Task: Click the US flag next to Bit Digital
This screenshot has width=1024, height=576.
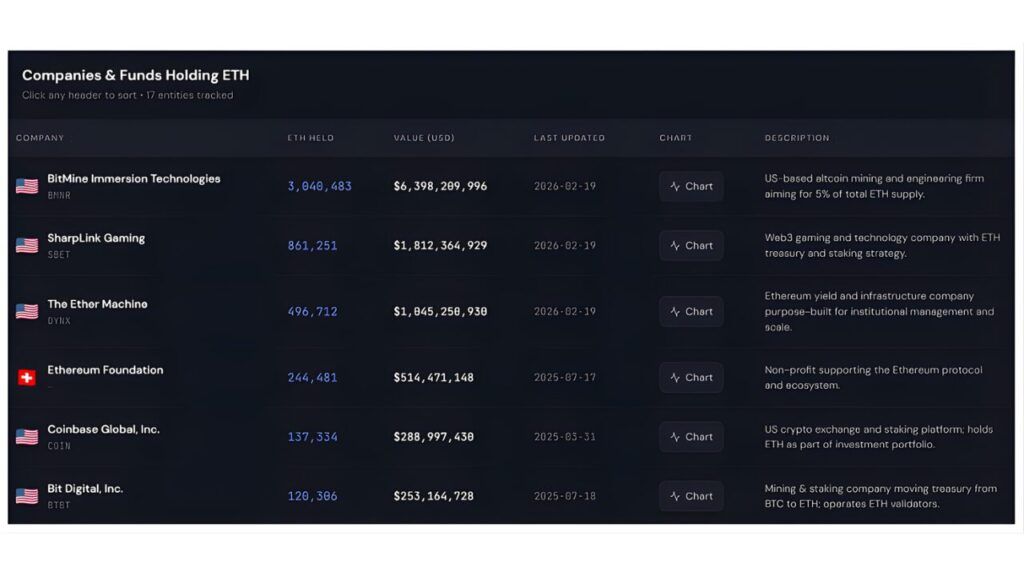Action: (27, 493)
